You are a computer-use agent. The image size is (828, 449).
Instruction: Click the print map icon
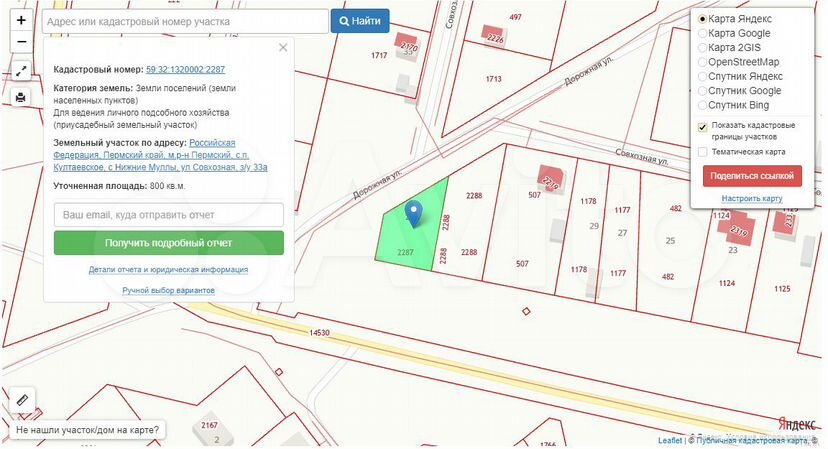[x=21, y=97]
